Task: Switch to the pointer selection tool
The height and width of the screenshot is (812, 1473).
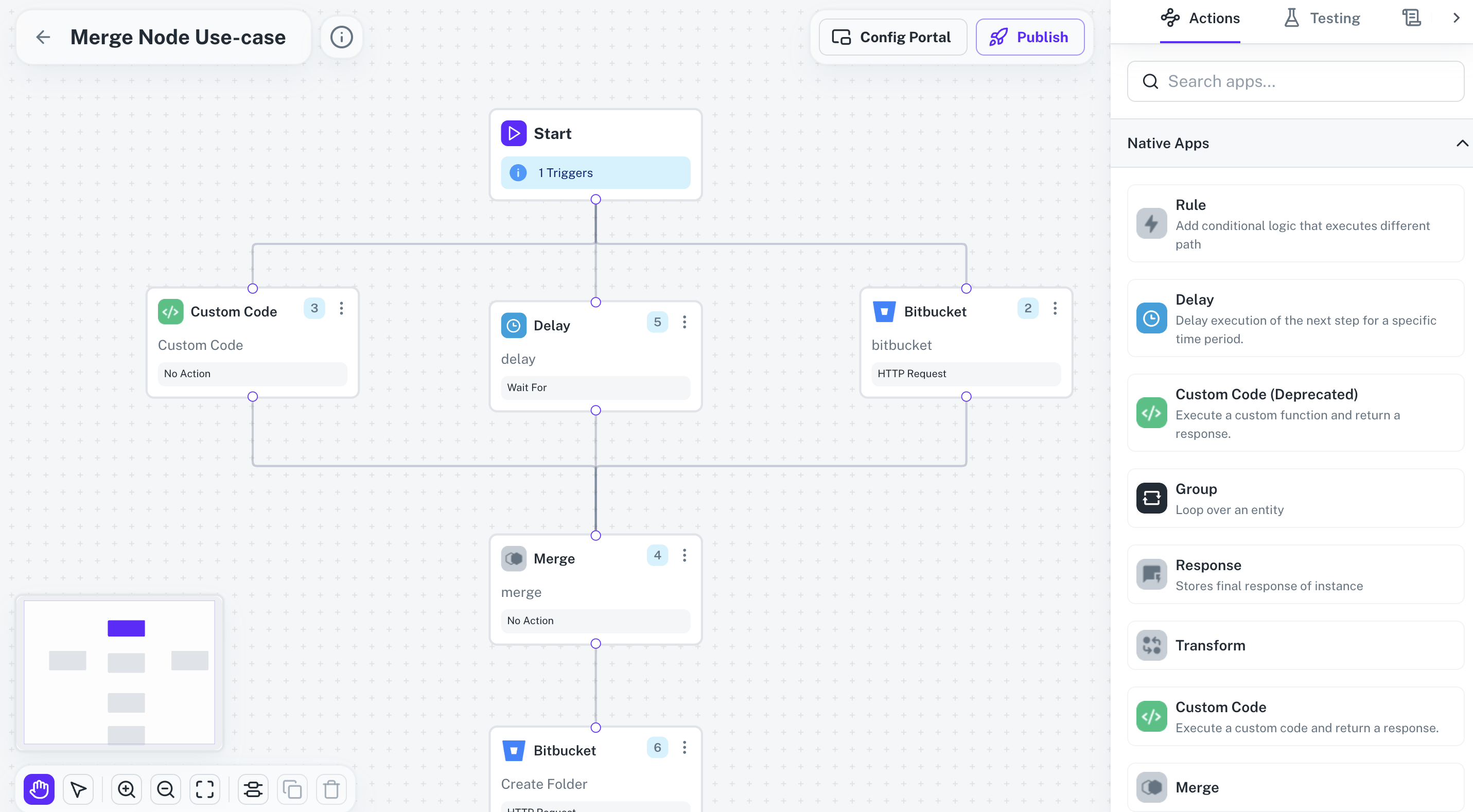Action: [78, 789]
